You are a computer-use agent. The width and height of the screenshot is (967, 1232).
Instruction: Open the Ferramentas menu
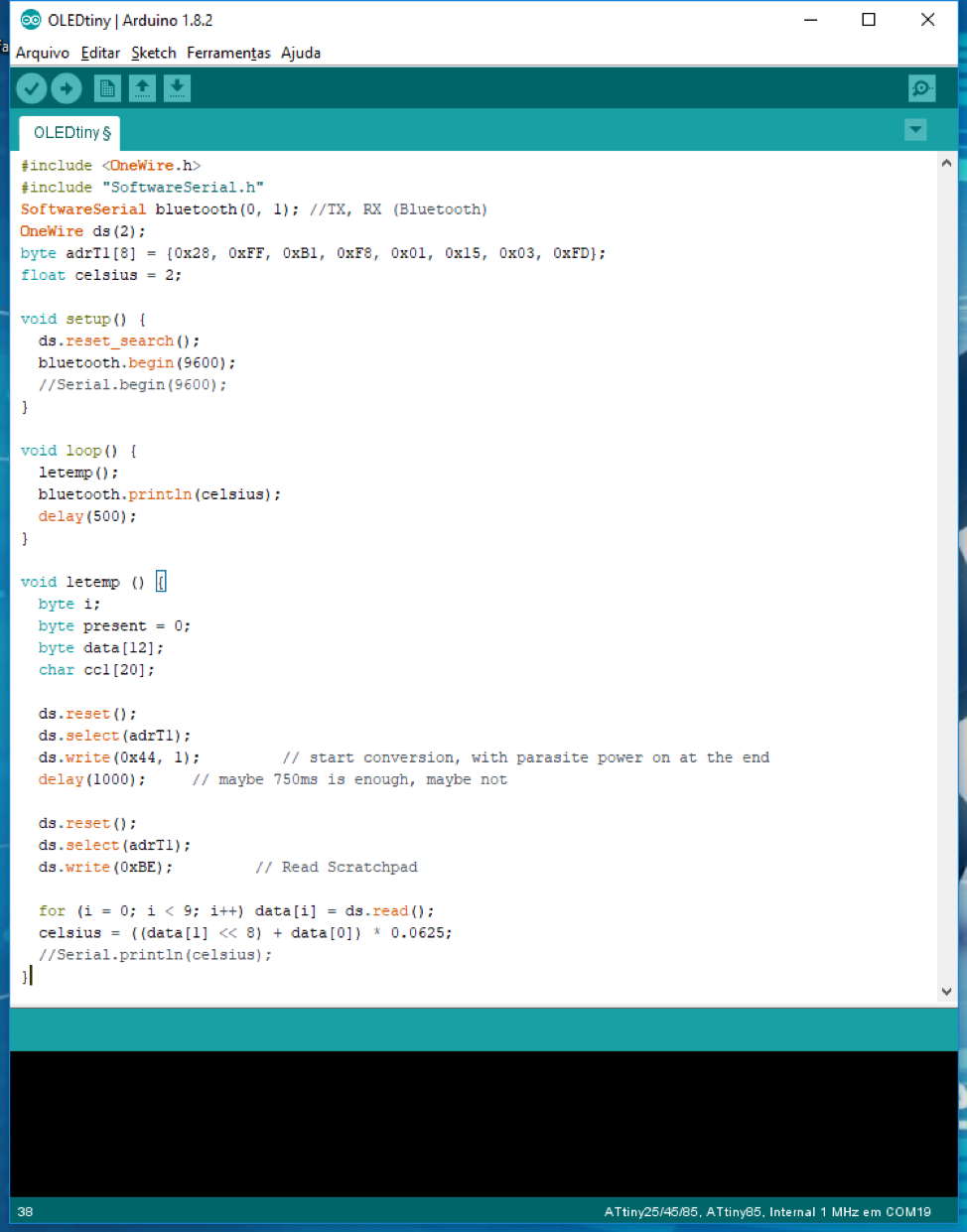[x=228, y=53]
